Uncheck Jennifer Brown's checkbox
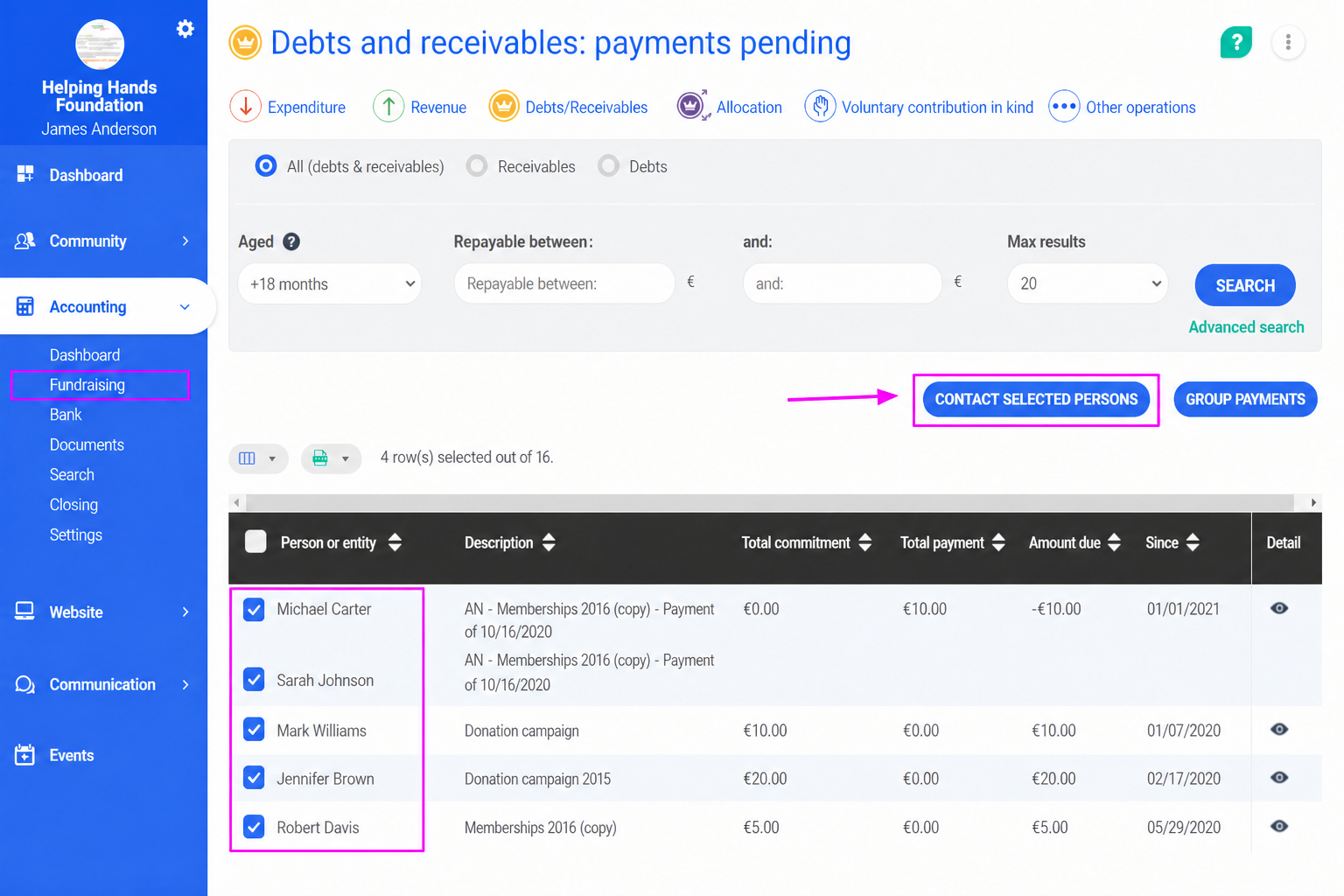Screen dimensions: 1344x896 254,778
